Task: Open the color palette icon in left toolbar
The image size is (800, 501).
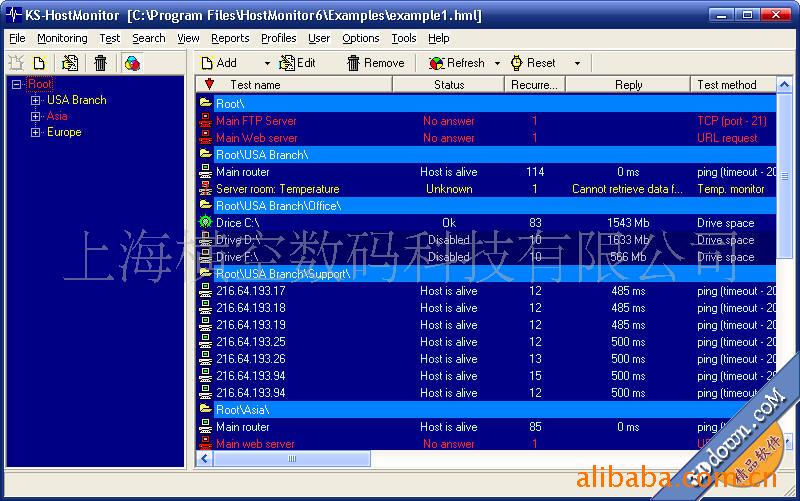Action: point(132,63)
